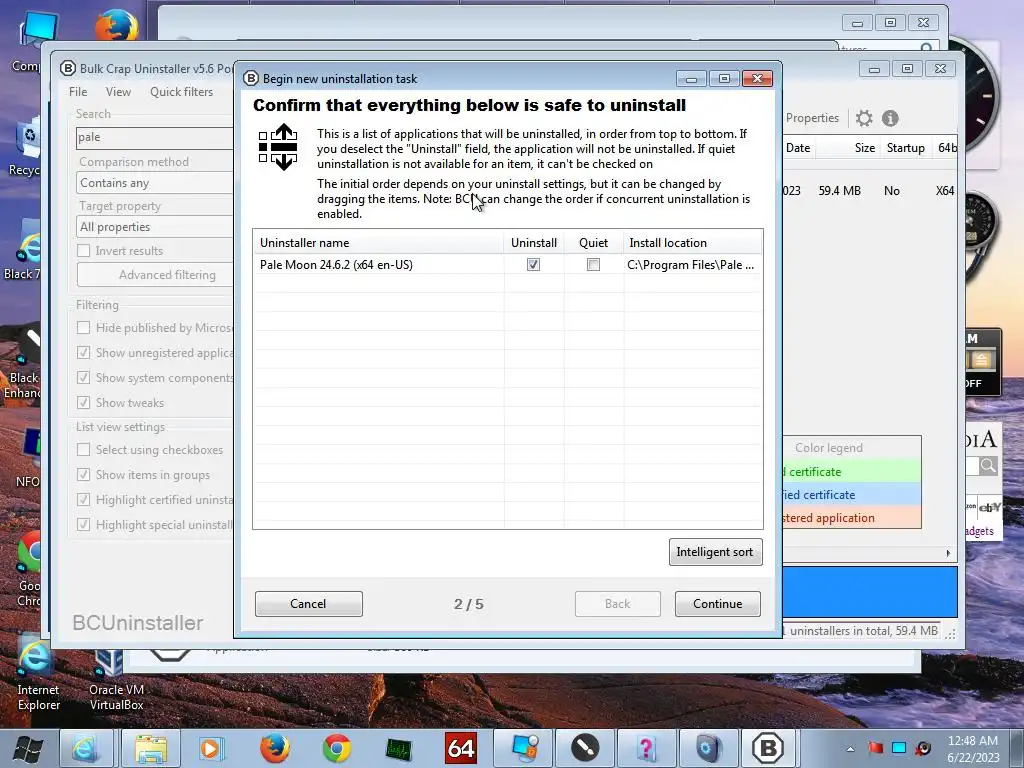Switch to Bulk Crap Uninstaller taskbar icon
This screenshot has width=1024, height=768.
(x=768, y=748)
